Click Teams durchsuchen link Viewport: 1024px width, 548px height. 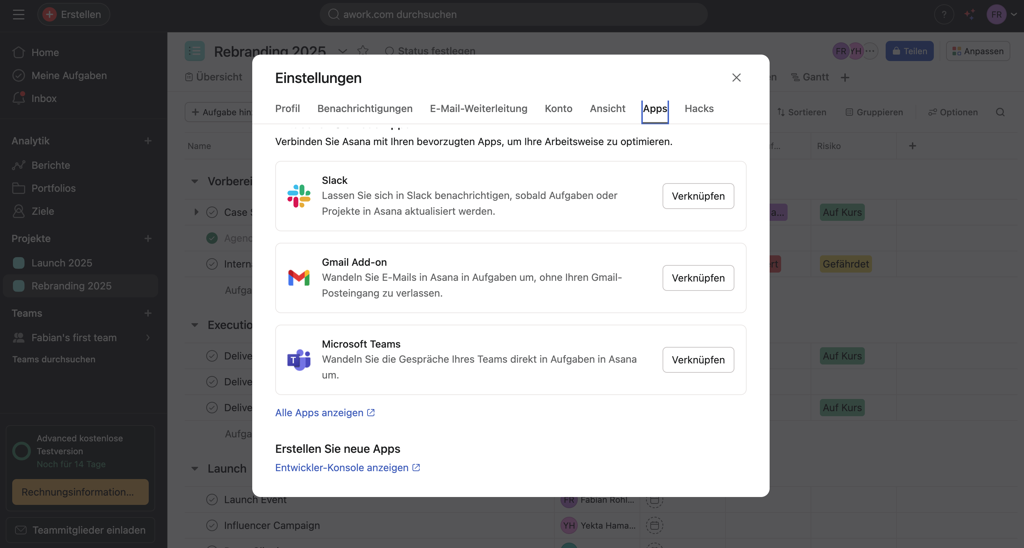coord(54,359)
